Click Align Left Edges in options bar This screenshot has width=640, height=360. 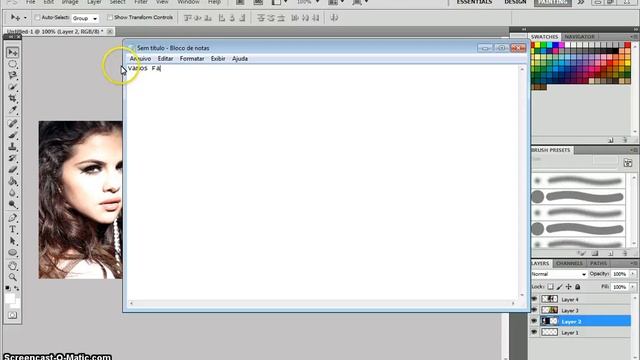pyautogui.click(x=221, y=18)
